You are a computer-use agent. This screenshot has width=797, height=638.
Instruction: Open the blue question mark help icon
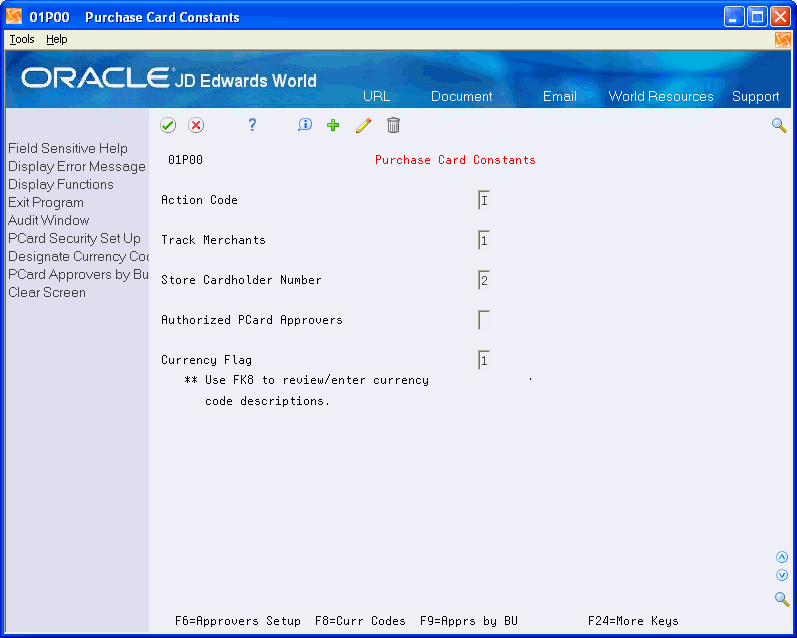(252, 125)
